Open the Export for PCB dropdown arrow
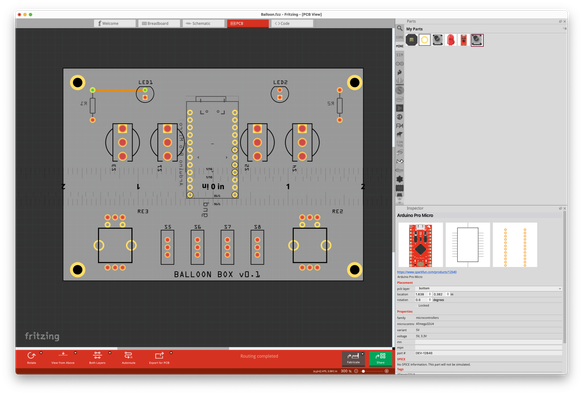 171,353
